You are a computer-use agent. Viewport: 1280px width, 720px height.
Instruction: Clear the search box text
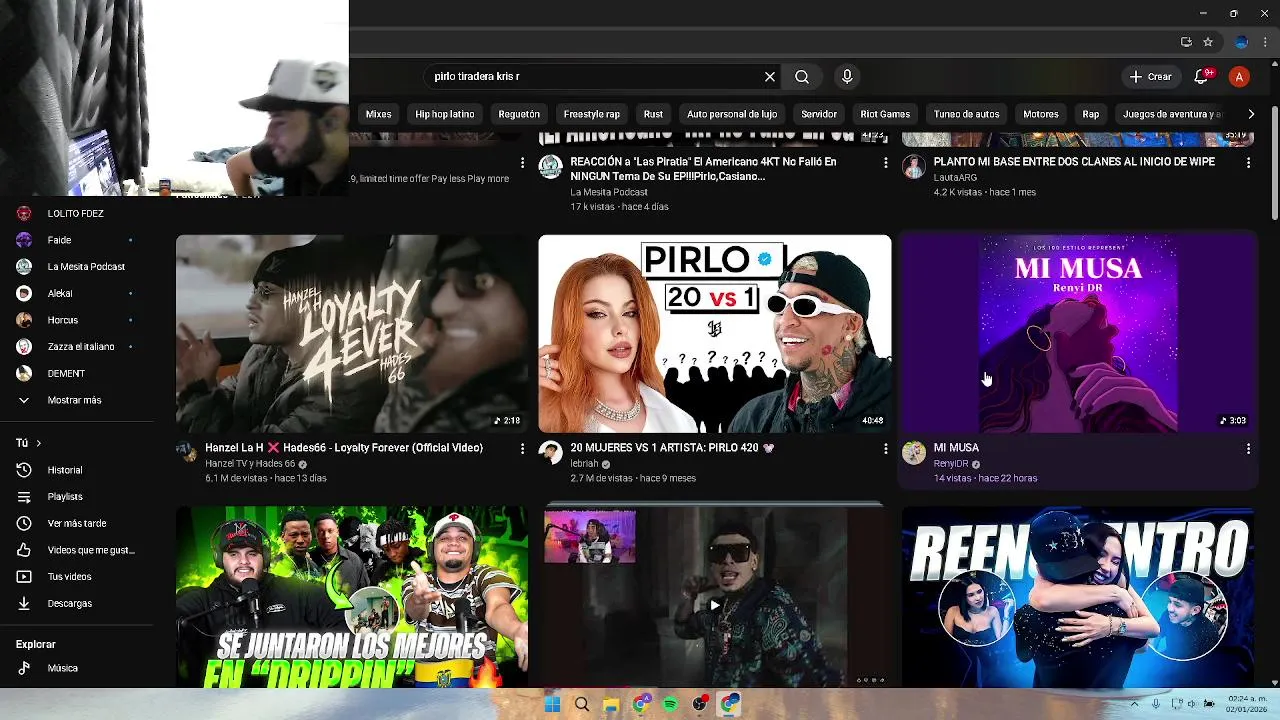770,77
